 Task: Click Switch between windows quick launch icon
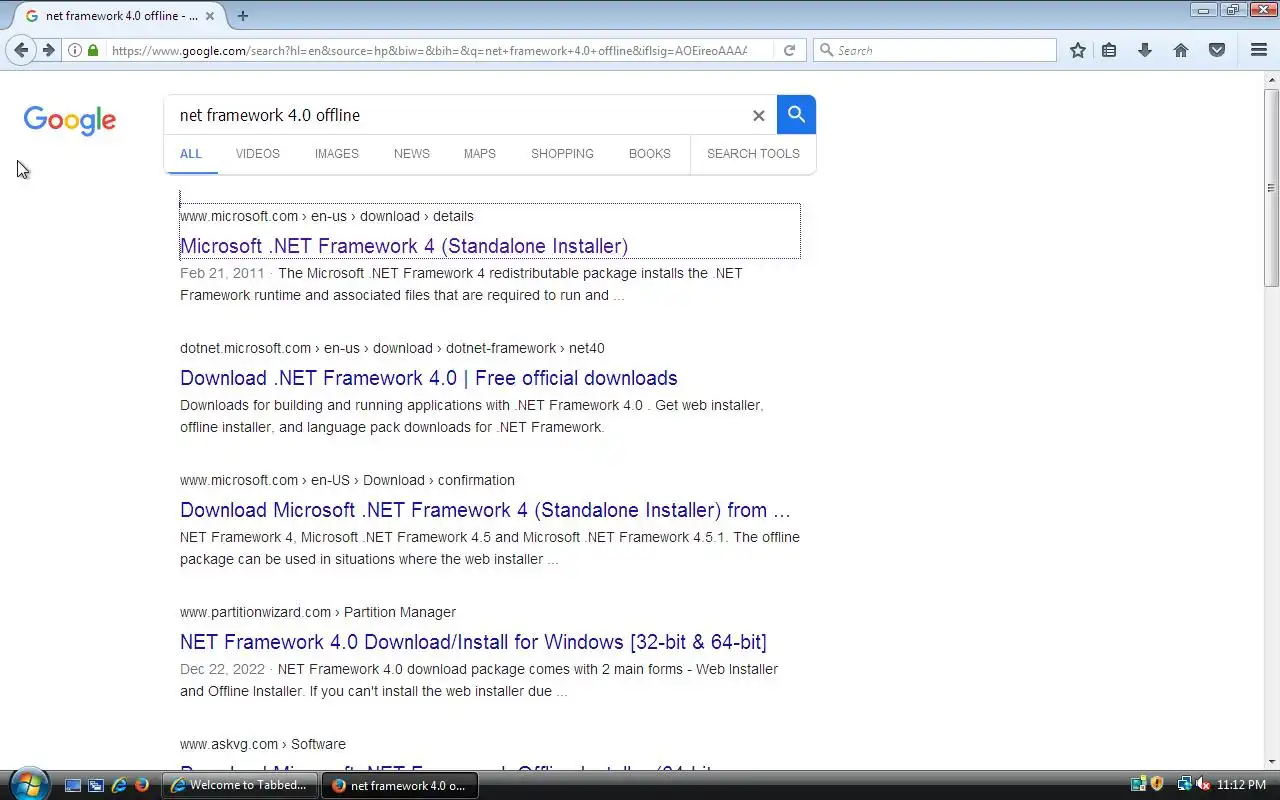(96, 785)
